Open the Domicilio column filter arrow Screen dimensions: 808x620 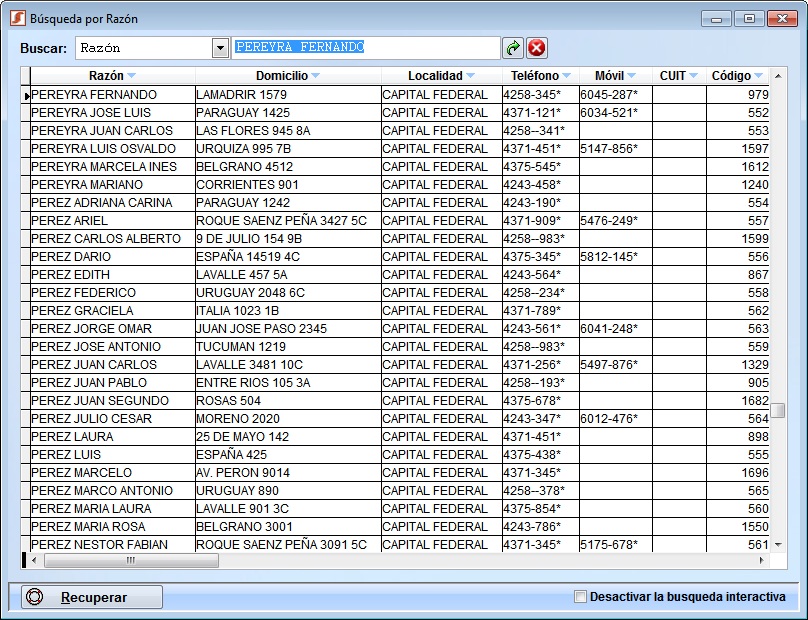click(x=315, y=76)
